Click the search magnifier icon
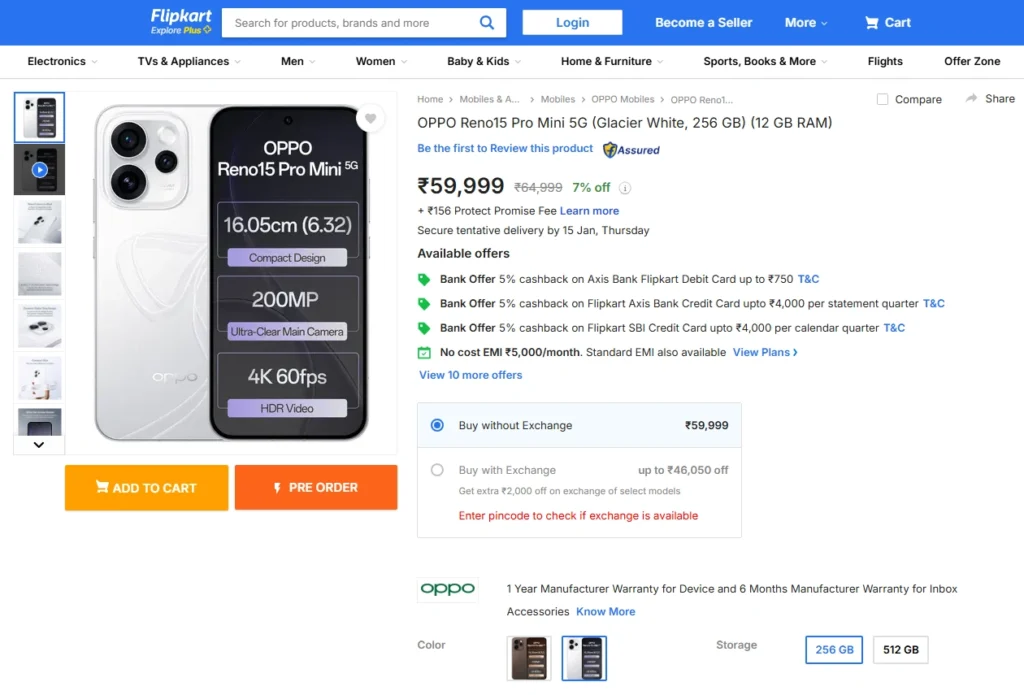The width and height of the screenshot is (1024, 695). tap(487, 22)
